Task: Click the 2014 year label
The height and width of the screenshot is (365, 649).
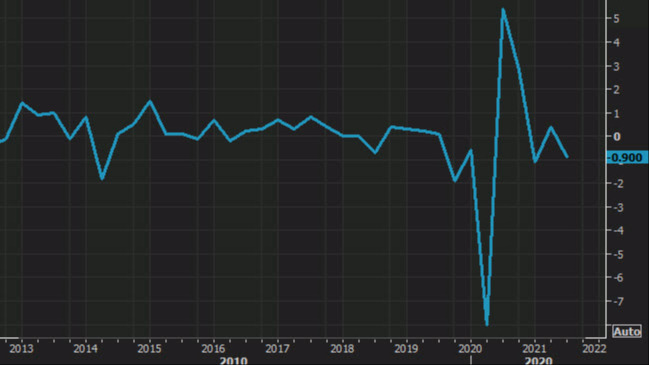Action: pos(85,349)
